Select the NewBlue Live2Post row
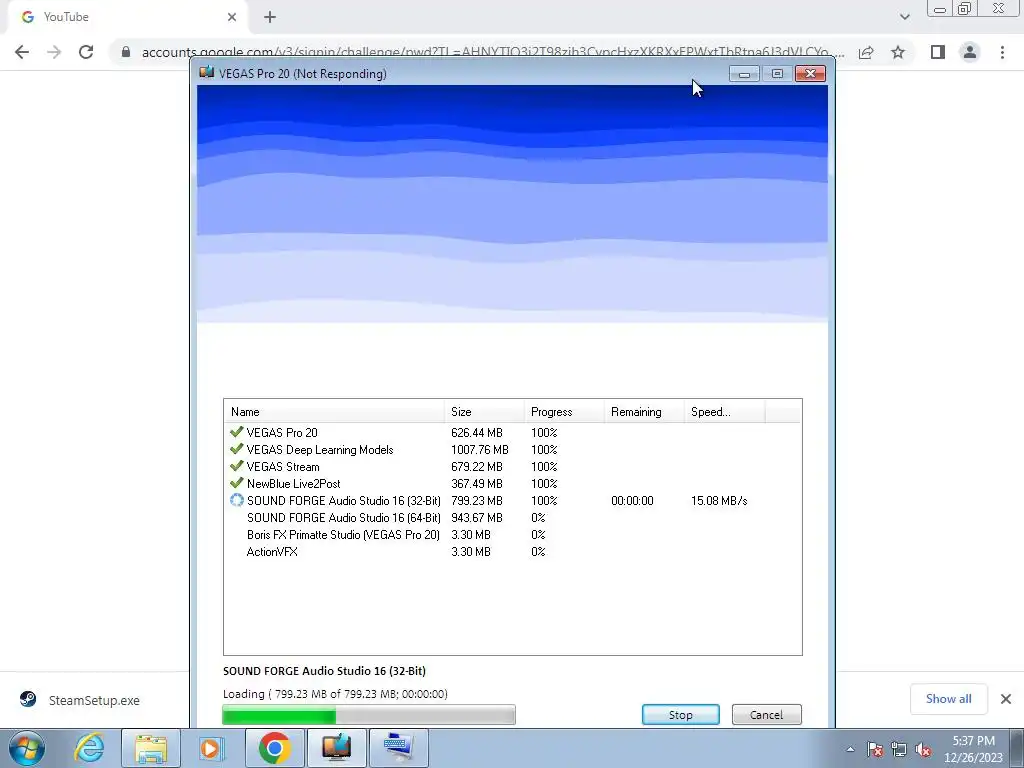 click(513, 483)
